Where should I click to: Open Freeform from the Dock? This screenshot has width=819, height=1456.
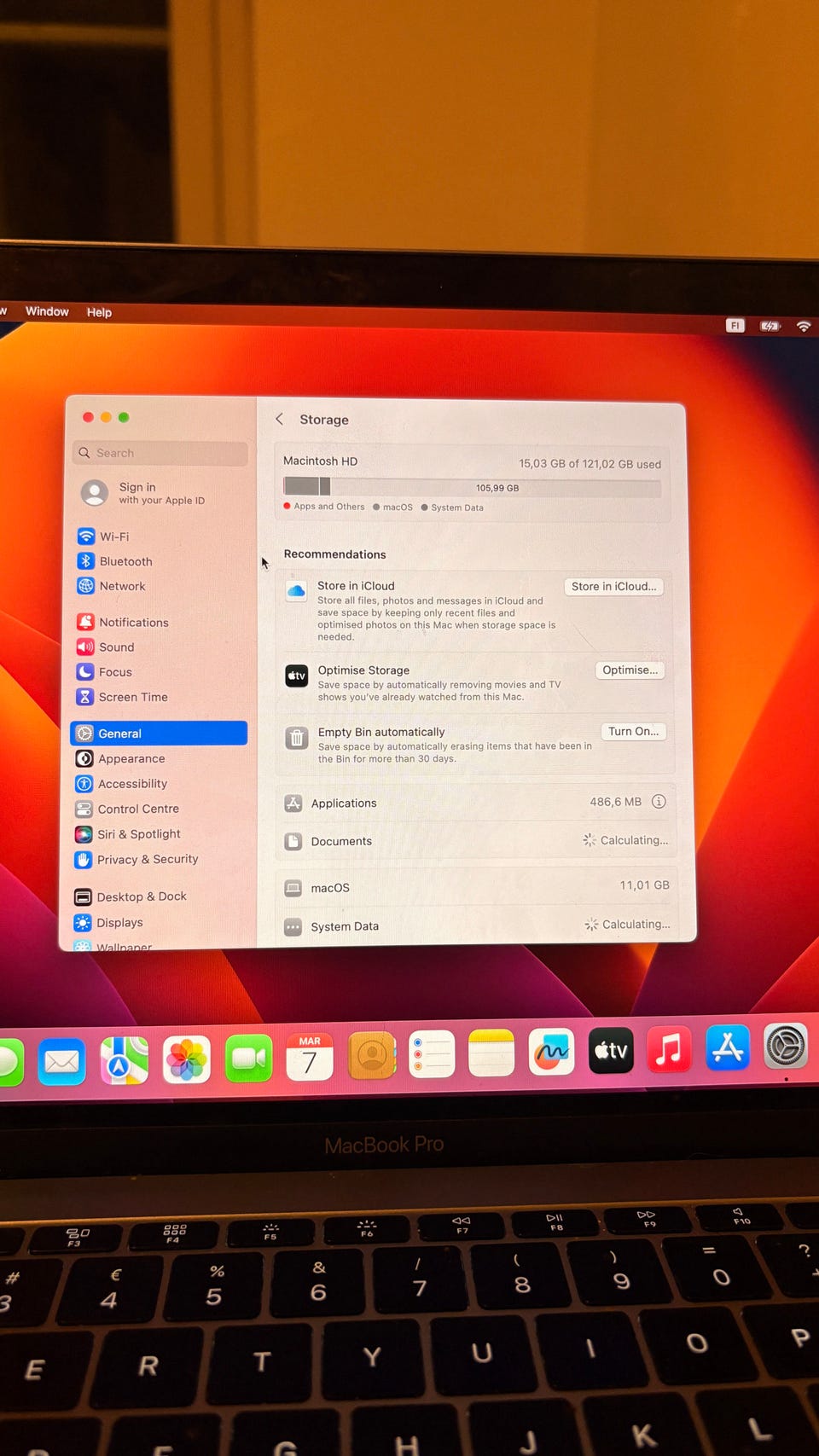tap(551, 1051)
